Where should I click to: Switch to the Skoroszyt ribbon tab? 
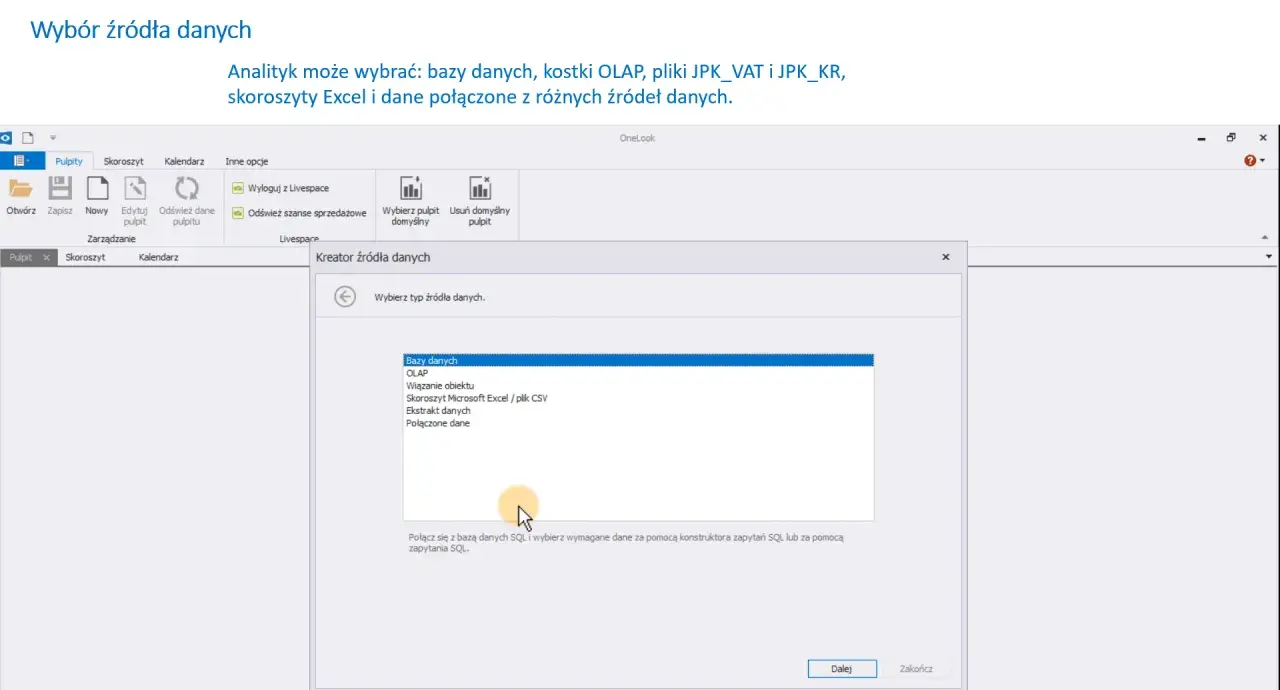point(124,161)
